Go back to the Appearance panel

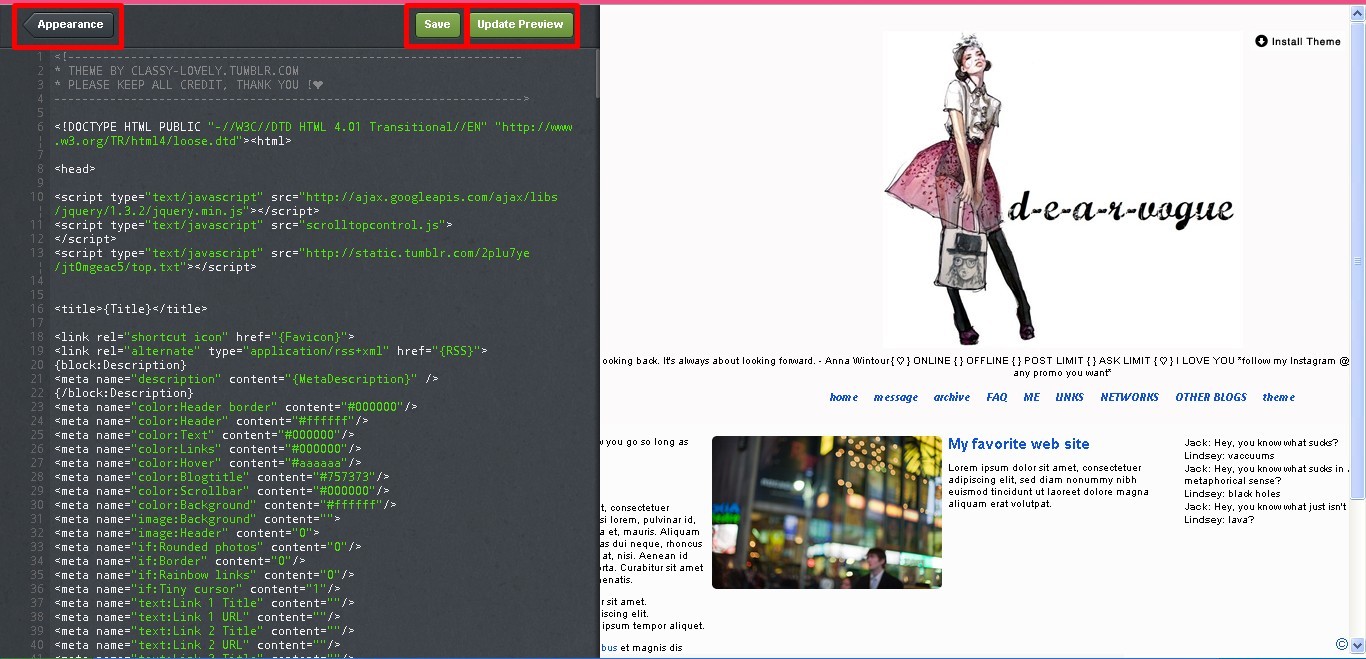pyautogui.click(x=68, y=25)
